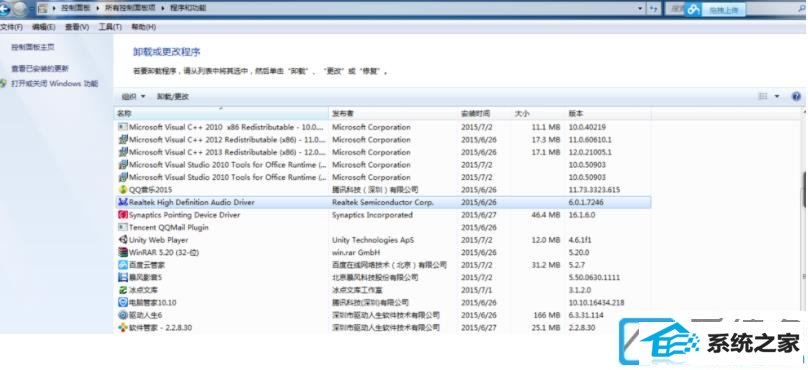Viewport: 808px width, 370px height.
Task: Click the Visual C++ 2012 Redistributable icon
Action: coord(123,140)
